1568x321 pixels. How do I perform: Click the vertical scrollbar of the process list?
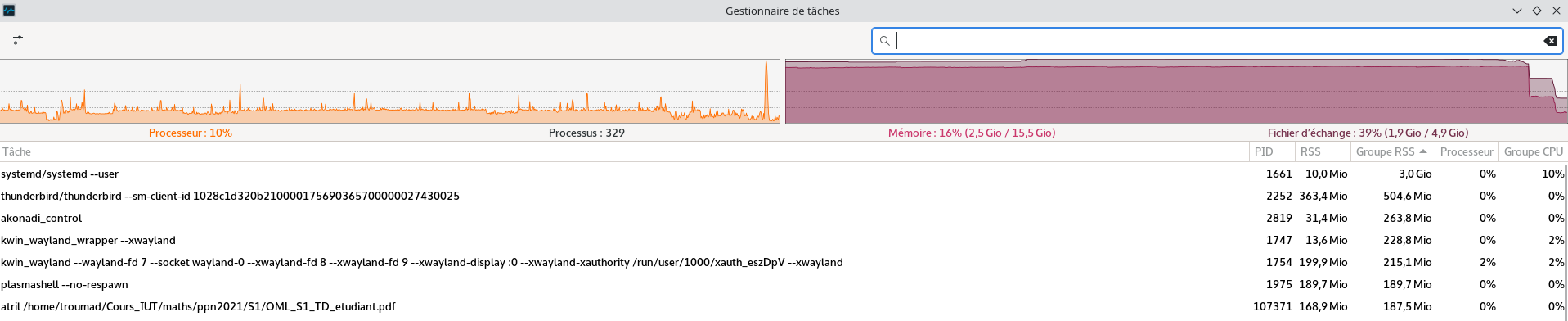point(1566,242)
